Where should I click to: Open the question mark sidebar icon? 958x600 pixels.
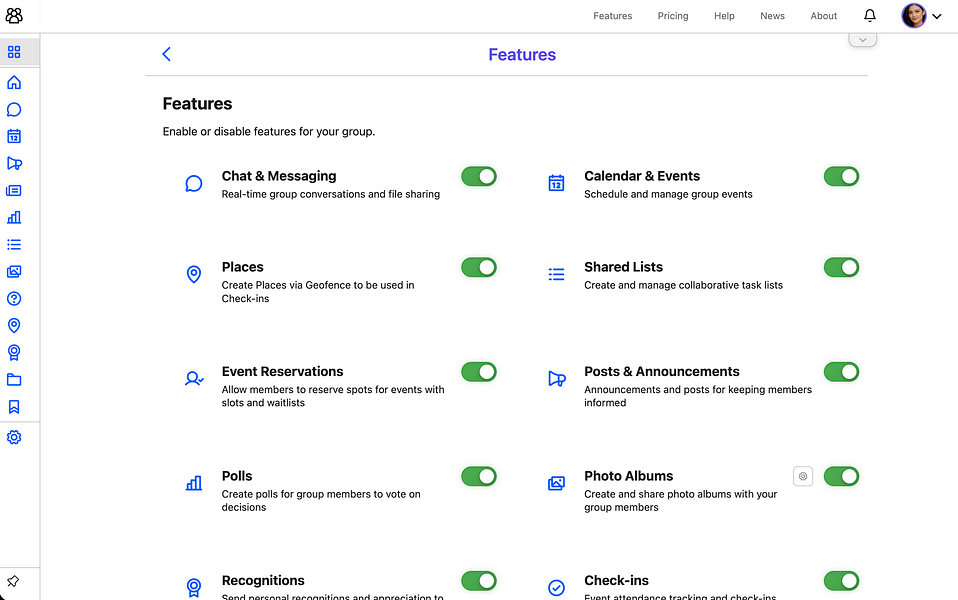(14, 299)
